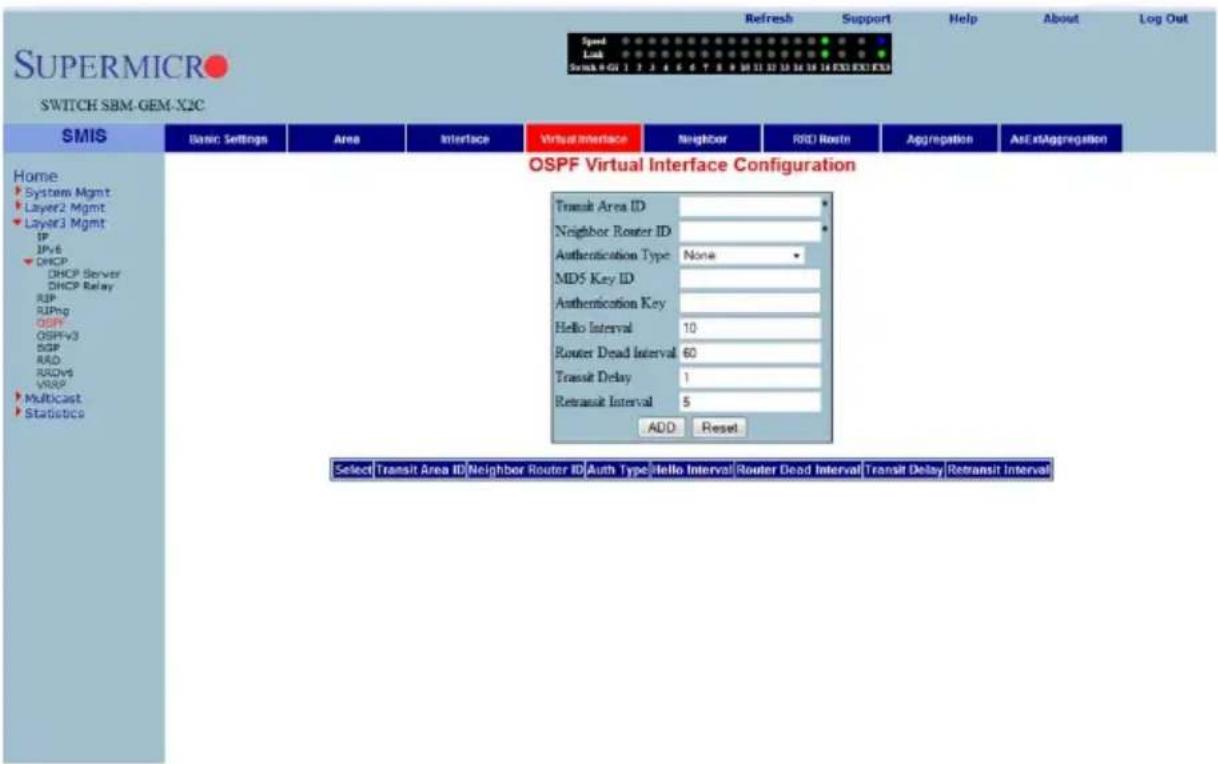The width and height of the screenshot is (1218, 764).
Task: Click the Hello Interval field
Action: pos(749,327)
